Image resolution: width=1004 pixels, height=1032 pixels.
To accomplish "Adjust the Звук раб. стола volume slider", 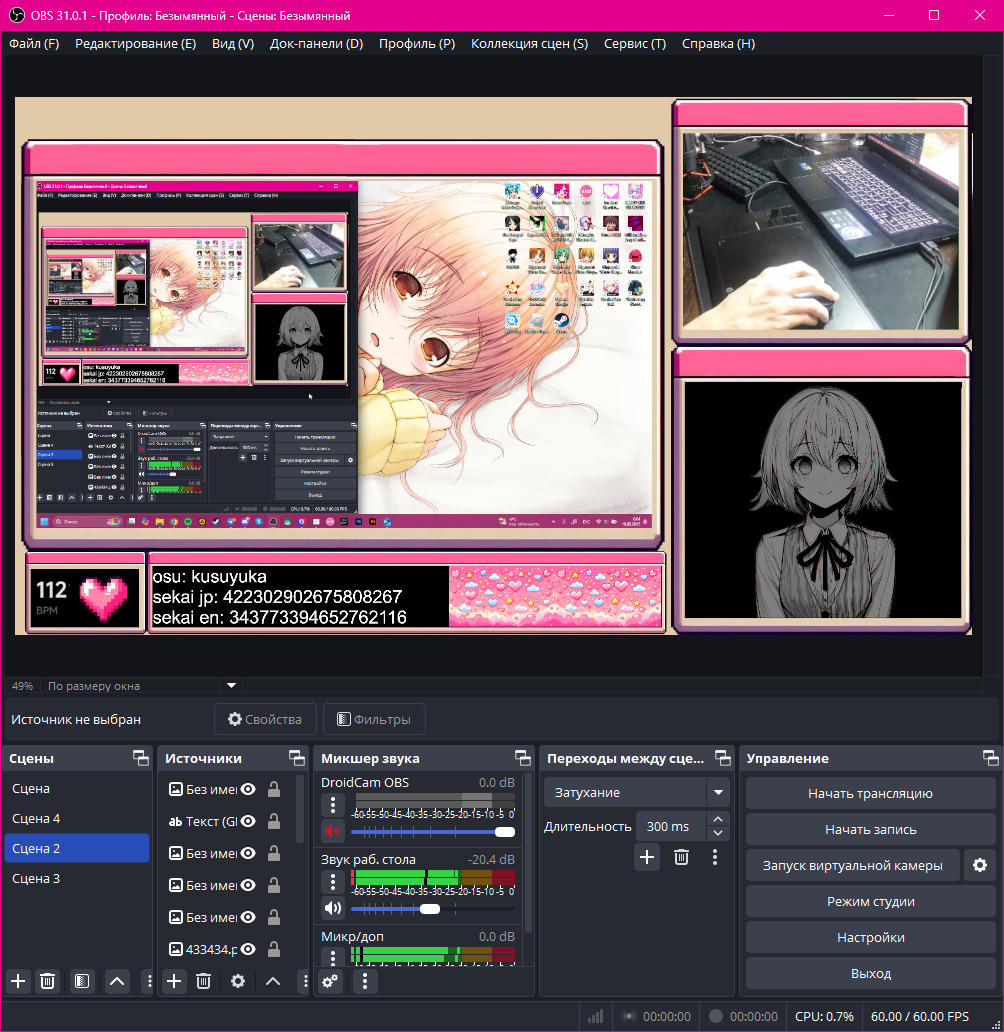I will [433, 909].
